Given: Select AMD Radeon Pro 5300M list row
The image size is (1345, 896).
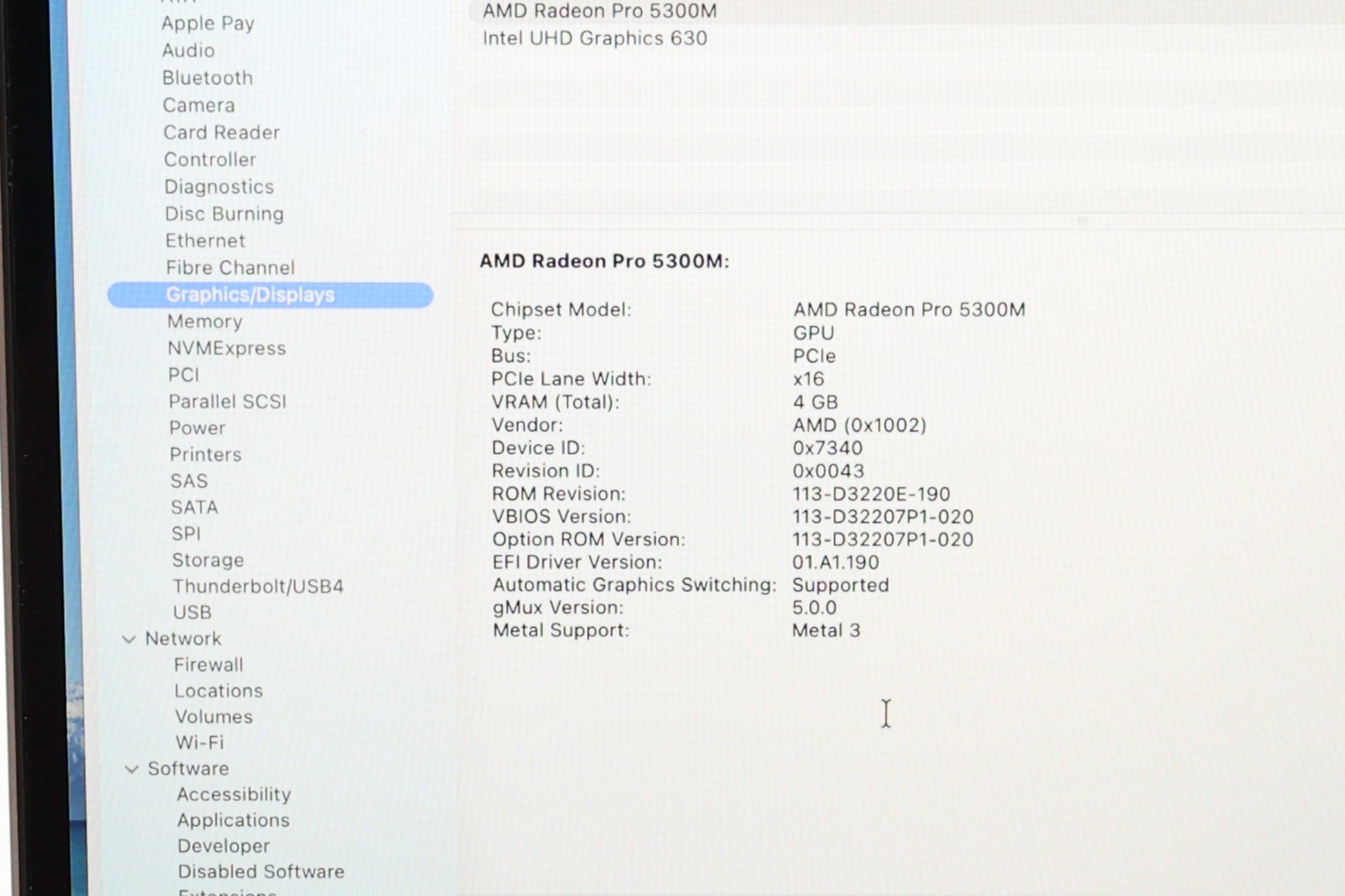Looking at the screenshot, I should (599, 11).
